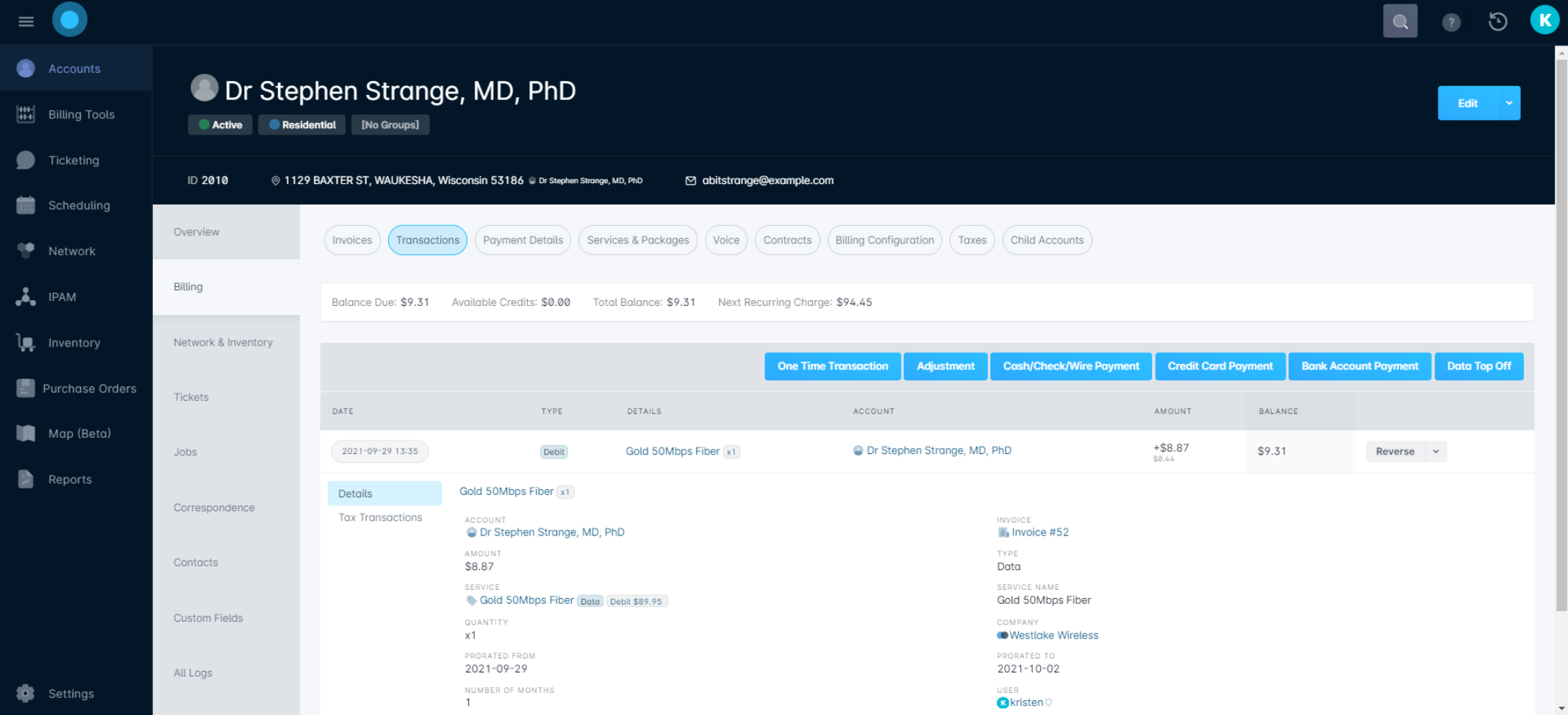Select the Billing section
Screen dimensions: 1568x715
[226, 287]
